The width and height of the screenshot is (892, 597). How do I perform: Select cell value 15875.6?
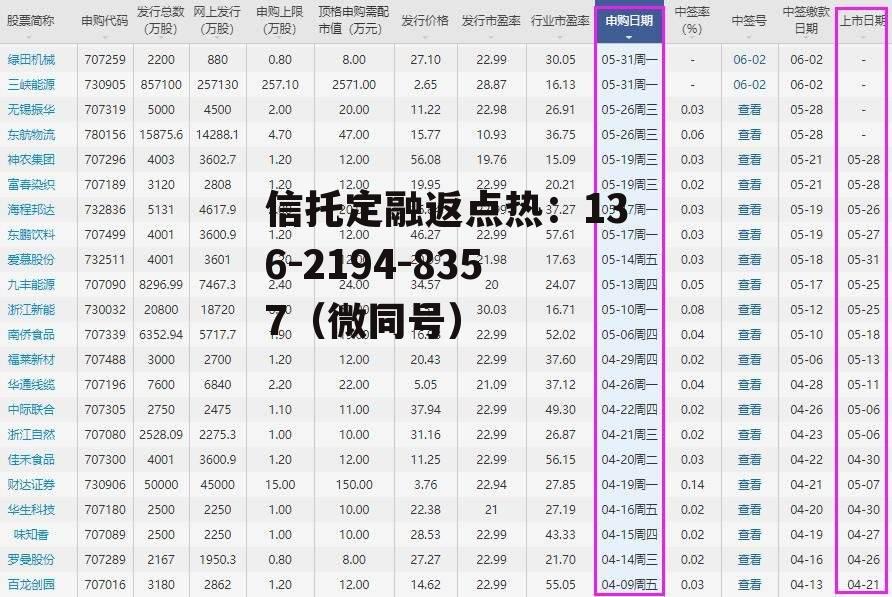[x=161, y=134]
